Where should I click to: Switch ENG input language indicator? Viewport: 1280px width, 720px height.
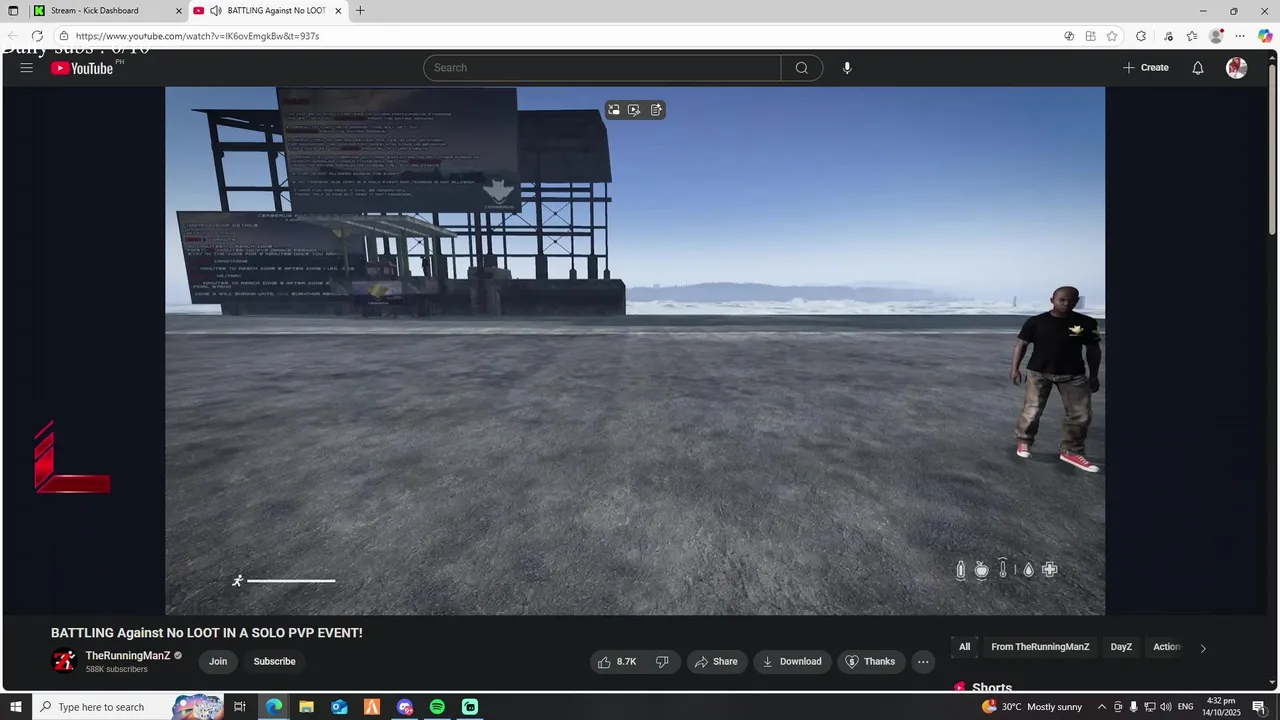(1185, 707)
